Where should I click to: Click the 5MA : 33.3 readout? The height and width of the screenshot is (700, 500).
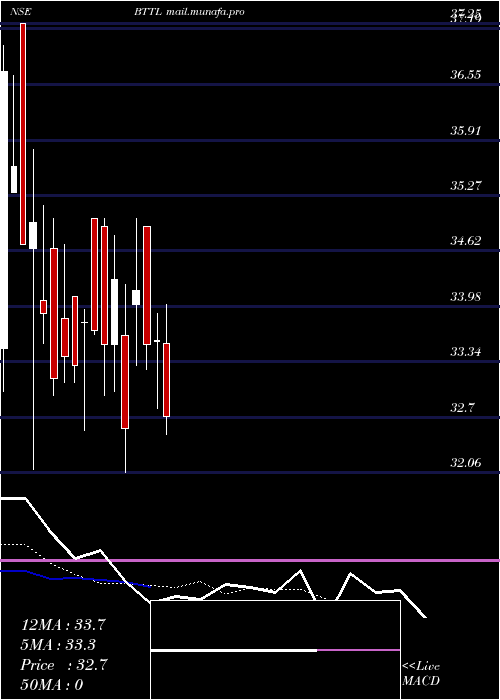[x=58, y=645]
